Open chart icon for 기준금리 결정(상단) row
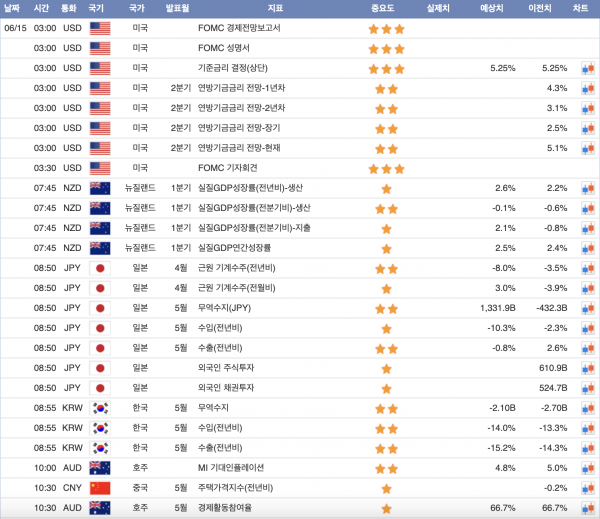This screenshot has width=600, height=519. [587, 68]
